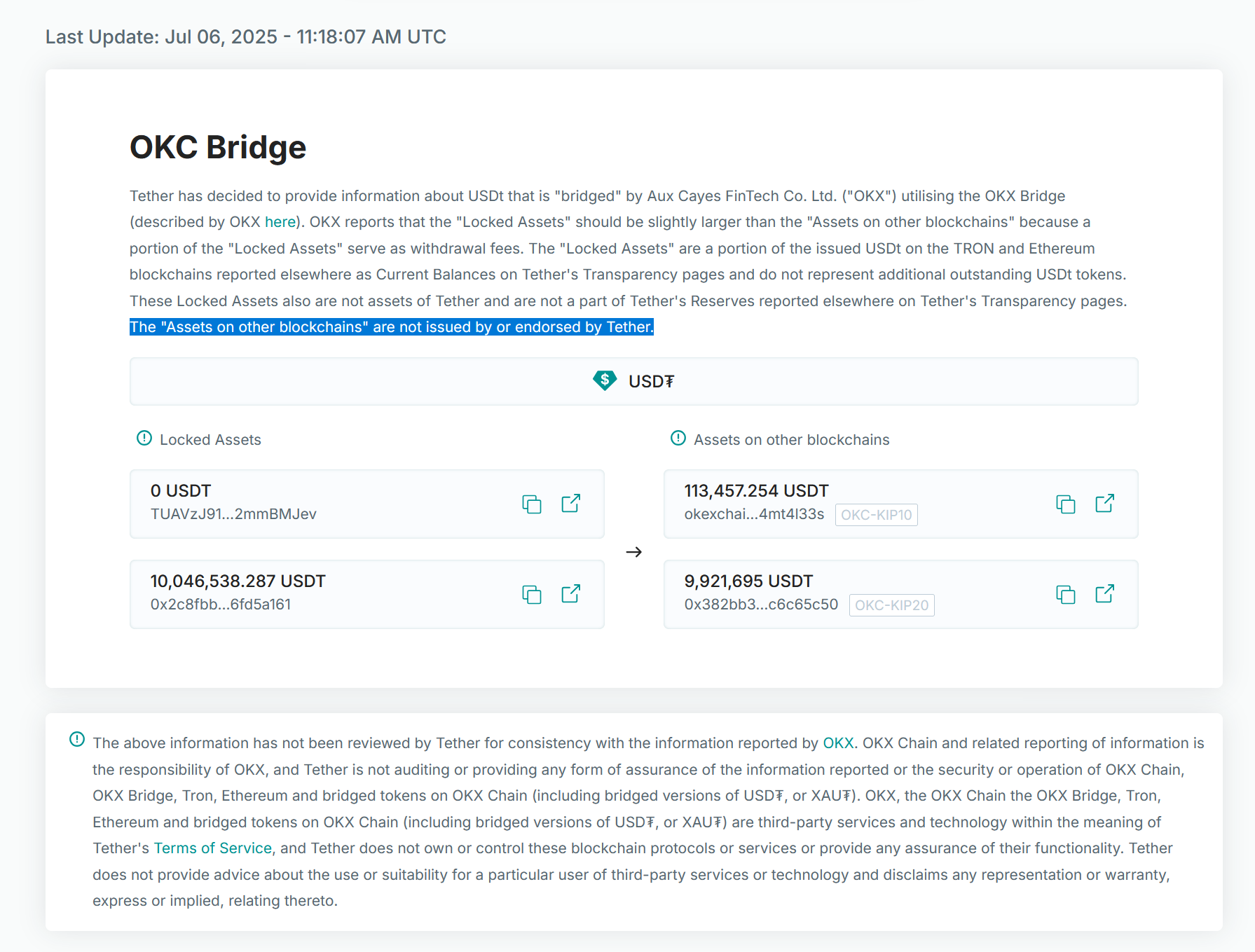Click the highlighted 'not issued by or endorsed' sentence
1255x952 pixels.
pyautogui.click(x=392, y=327)
